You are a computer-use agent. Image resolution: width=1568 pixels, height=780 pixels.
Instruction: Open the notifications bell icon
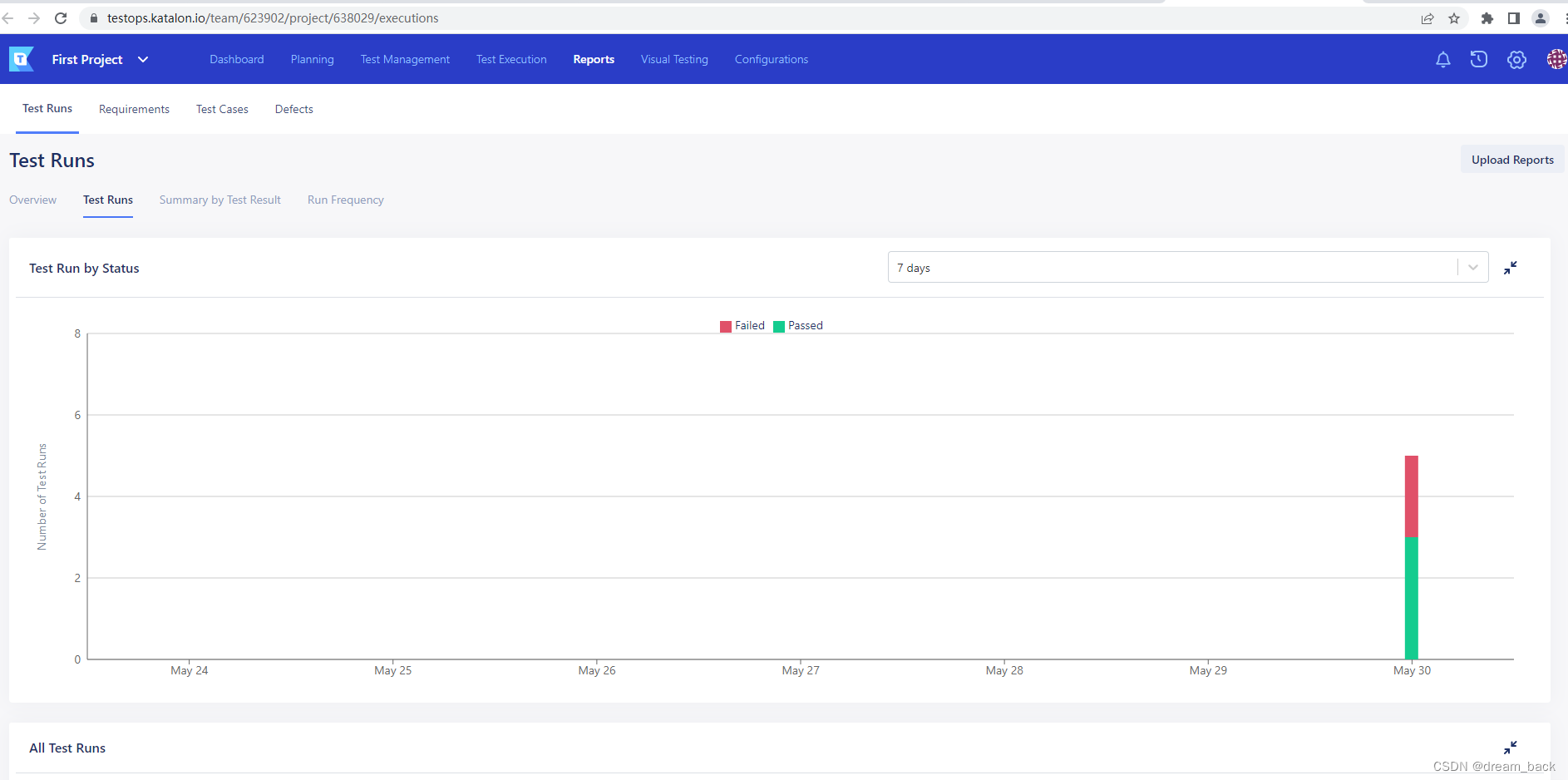pyautogui.click(x=1443, y=59)
